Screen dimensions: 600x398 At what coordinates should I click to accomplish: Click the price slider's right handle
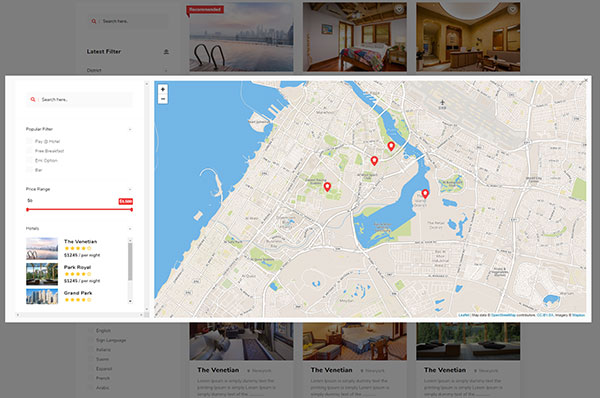tap(131, 209)
